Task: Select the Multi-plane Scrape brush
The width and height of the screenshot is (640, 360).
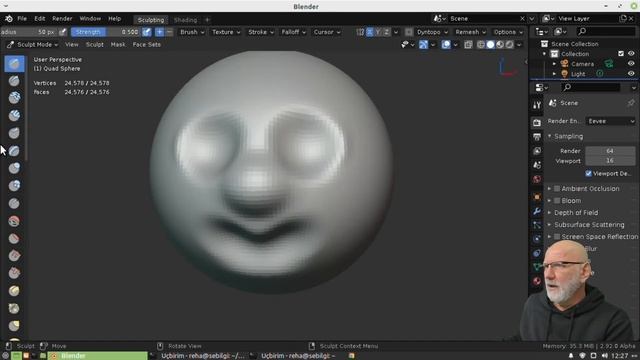Action: tap(14, 291)
